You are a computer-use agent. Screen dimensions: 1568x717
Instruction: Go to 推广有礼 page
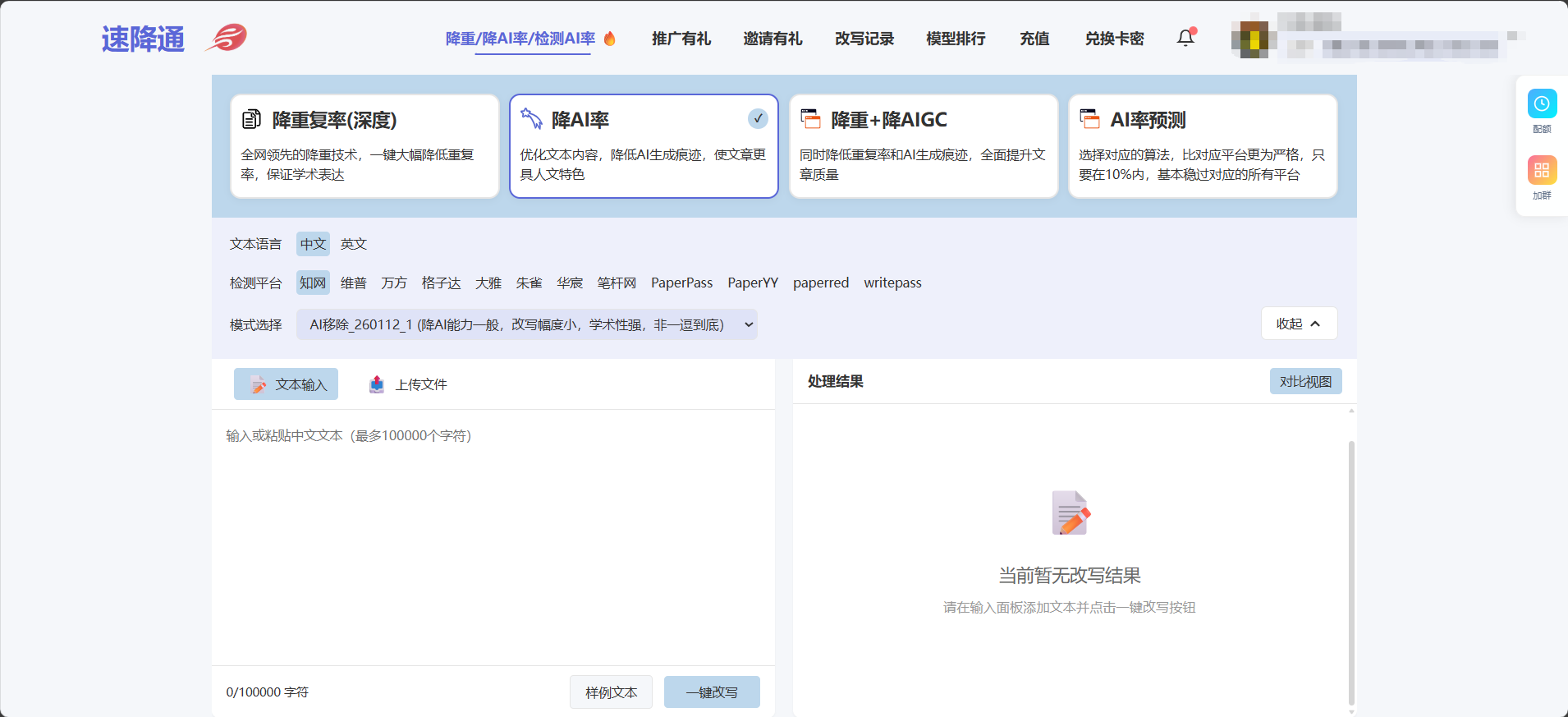pos(681,39)
